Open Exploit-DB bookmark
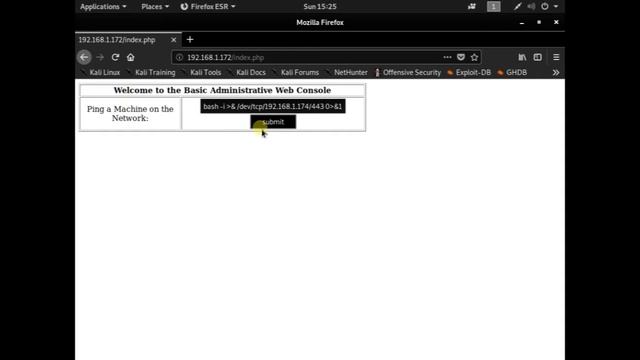This screenshot has height=360, width=640. tap(469, 73)
